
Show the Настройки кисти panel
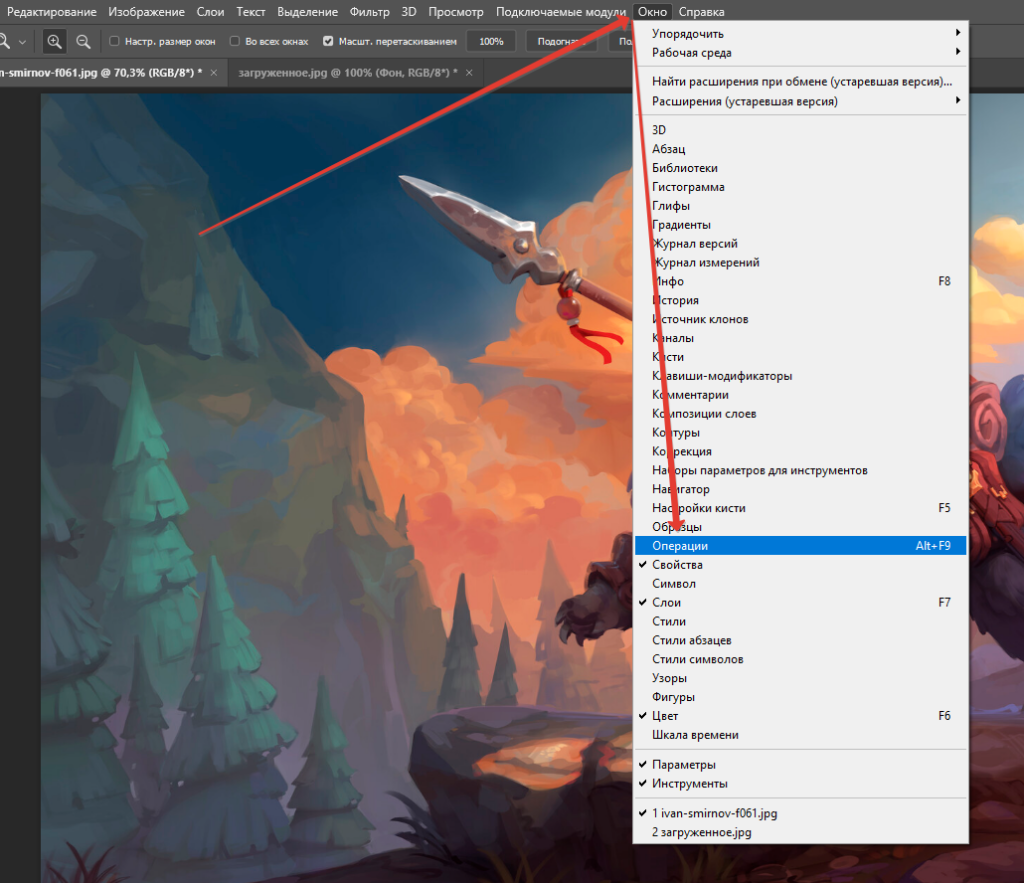pyautogui.click(x=801, y=507)
